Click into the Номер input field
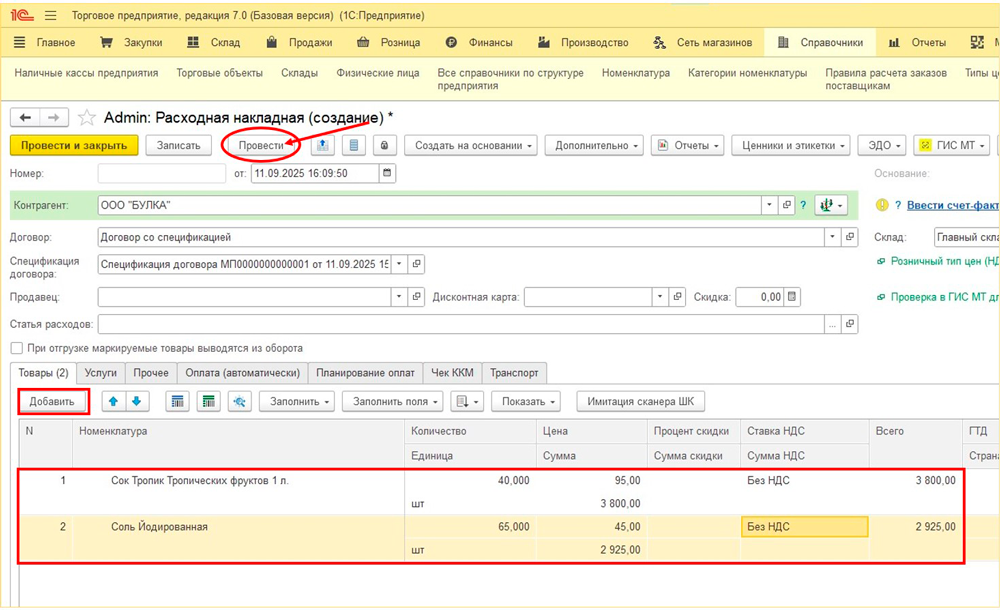 (162, 173)
